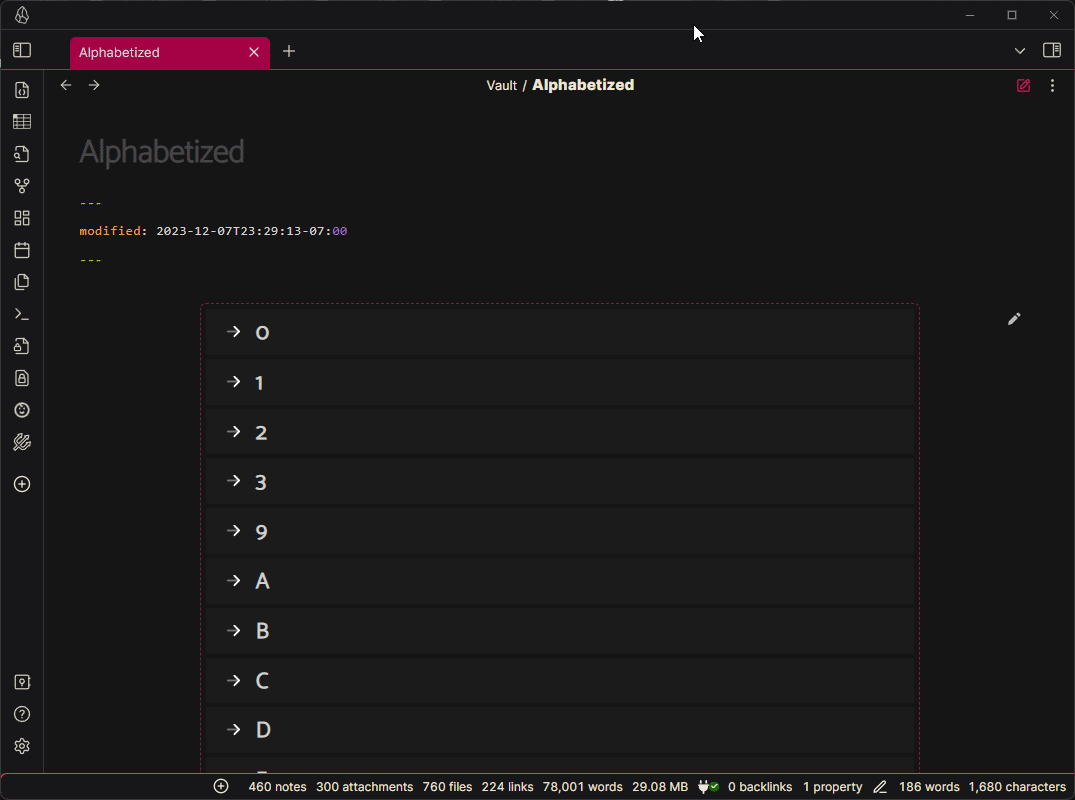
Task: Open the command palette terminal icon
Action: [22, 314]
